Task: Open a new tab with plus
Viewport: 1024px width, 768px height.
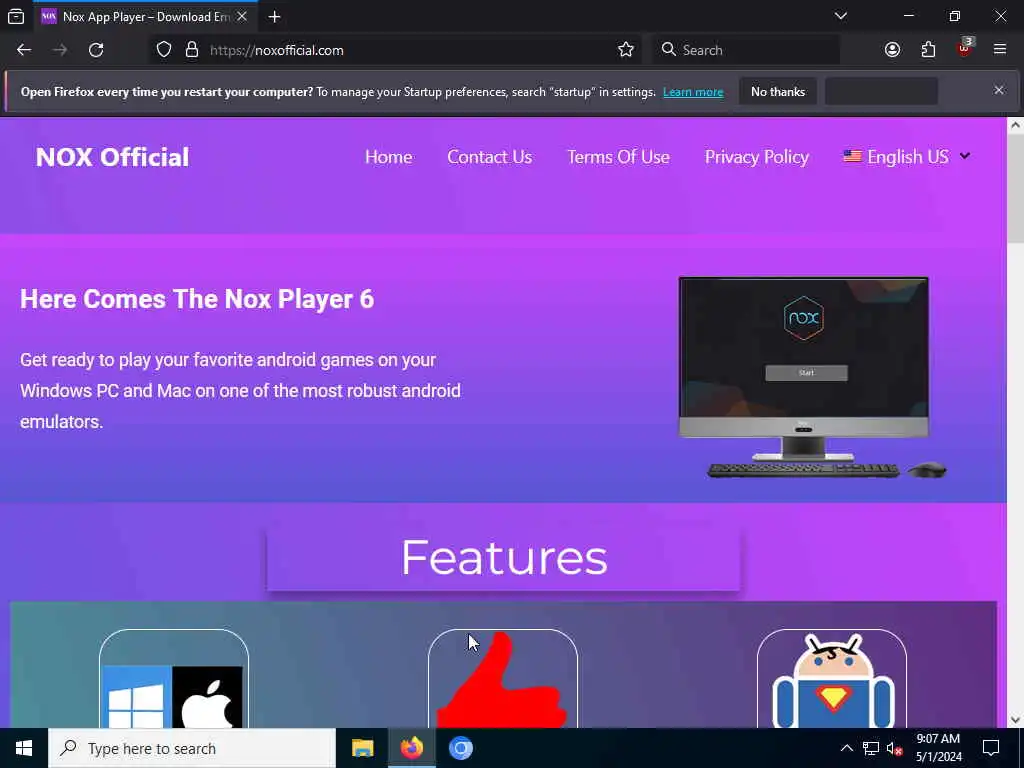Action: click(274, 17)
